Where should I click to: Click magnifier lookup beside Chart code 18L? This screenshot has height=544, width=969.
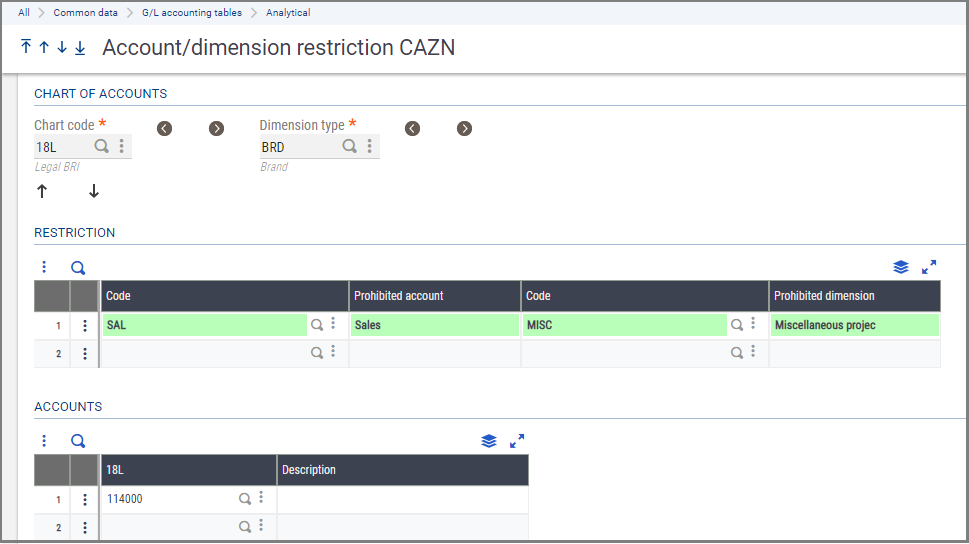click(x=102, y=146)
